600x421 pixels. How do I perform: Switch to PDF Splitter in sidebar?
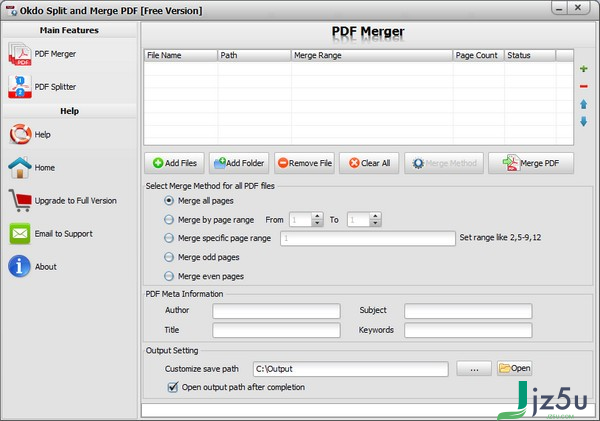[x=55, y=87]
